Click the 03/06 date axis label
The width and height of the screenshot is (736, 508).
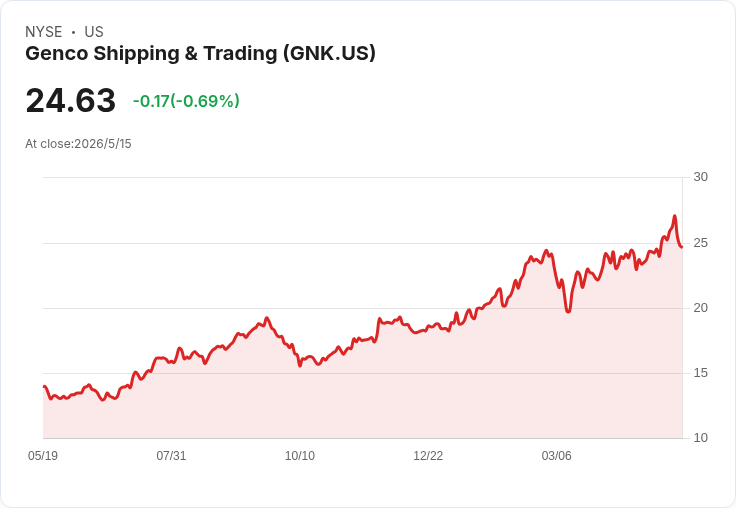(557, 455)
